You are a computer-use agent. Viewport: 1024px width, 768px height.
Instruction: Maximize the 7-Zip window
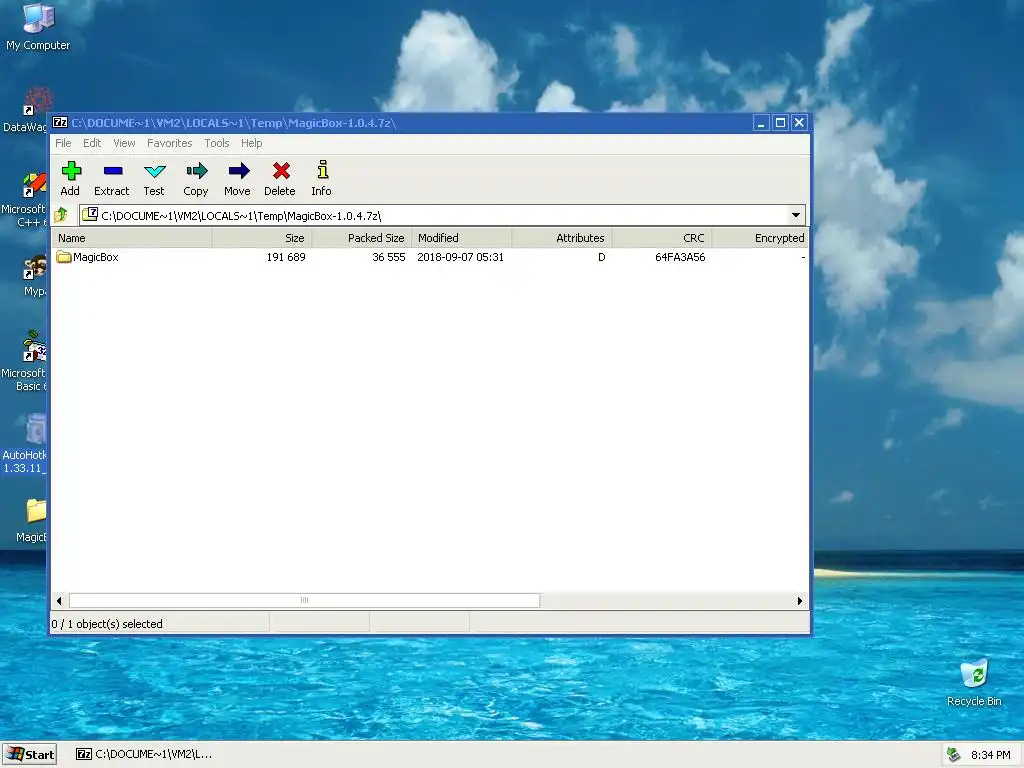[780, 123]
